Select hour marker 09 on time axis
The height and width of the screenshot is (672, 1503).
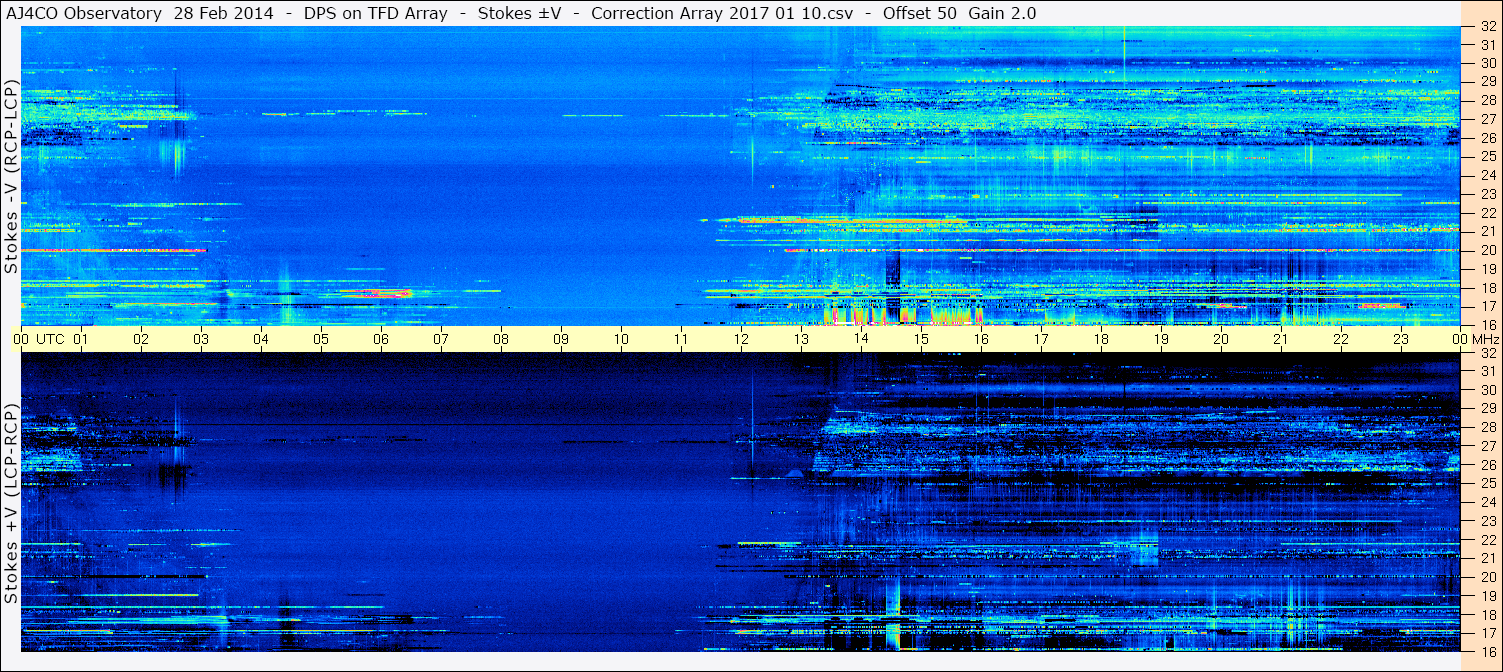click(561, 339)
